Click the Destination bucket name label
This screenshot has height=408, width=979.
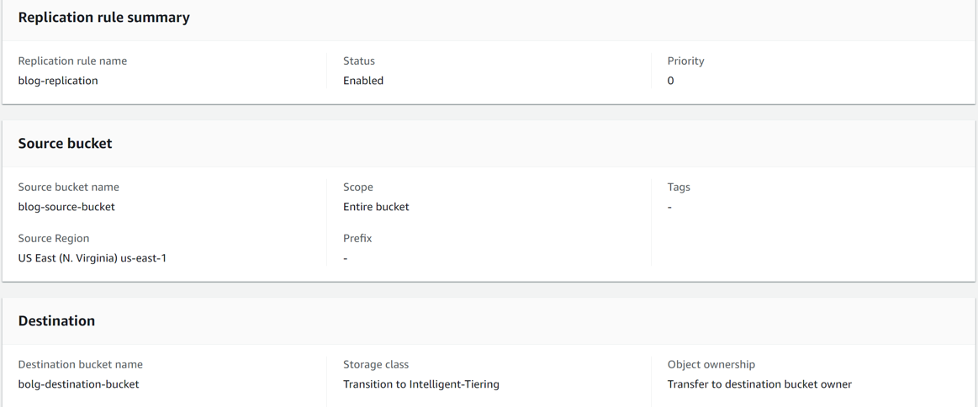(x=80, y=364)
